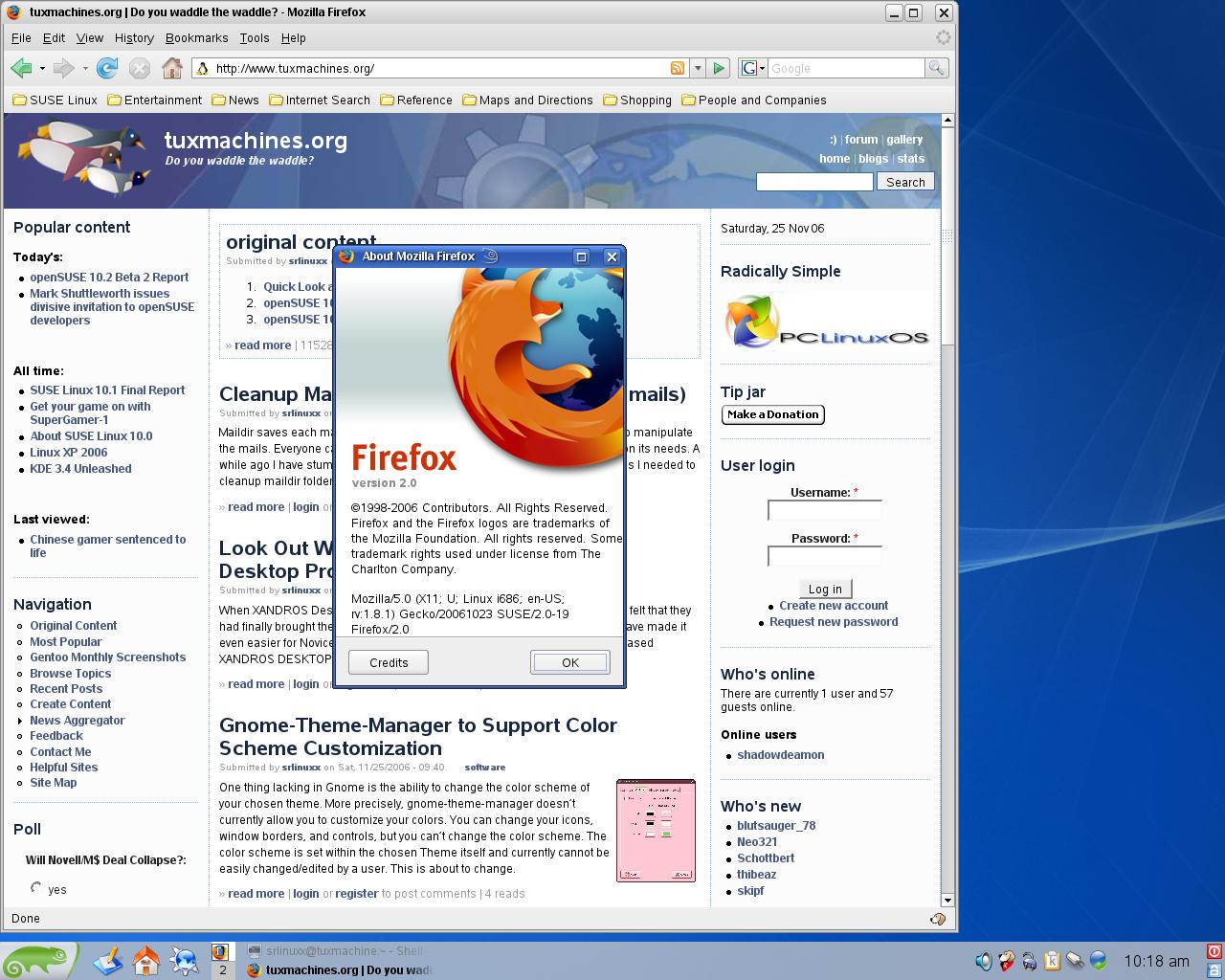1225x980 pixels.
Task: Click the speaker volume icon in the system tray
Action: [x=983, y=960]
